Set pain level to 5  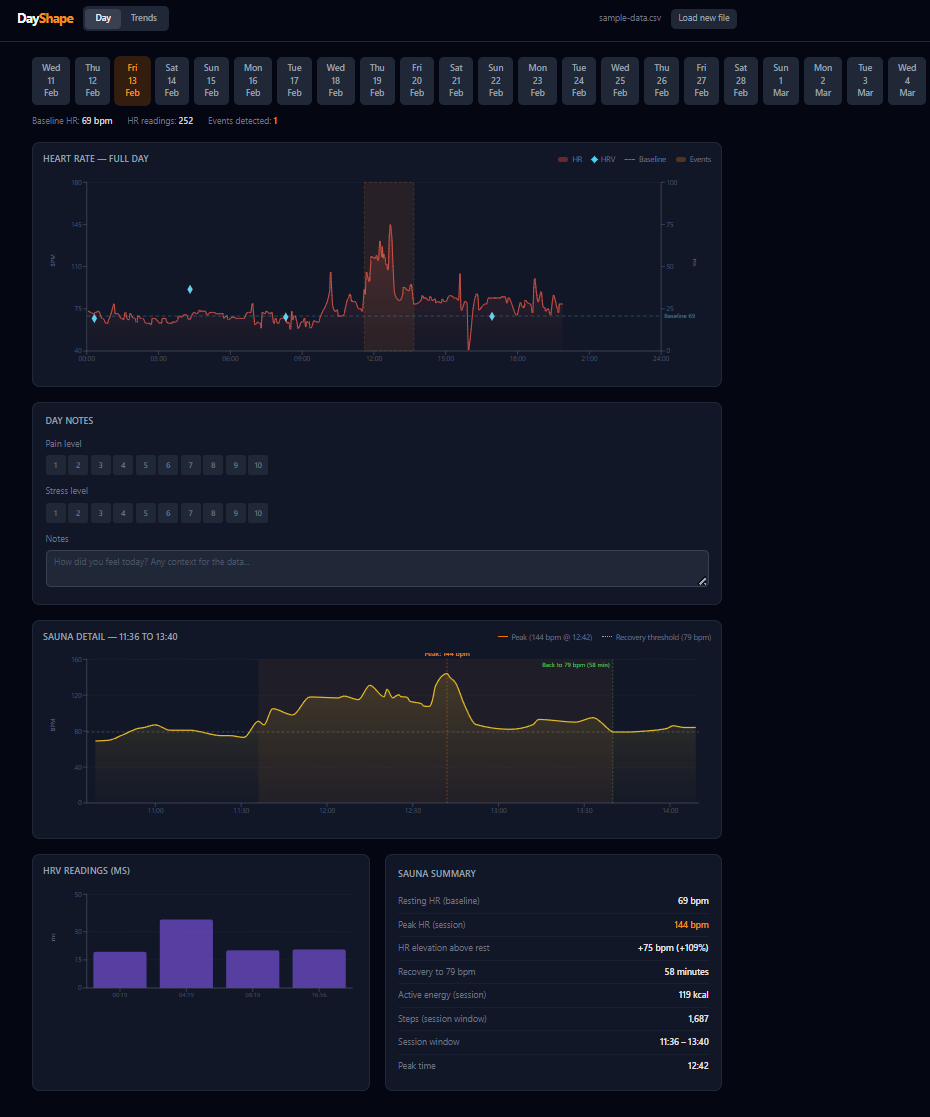click(145, 465)
